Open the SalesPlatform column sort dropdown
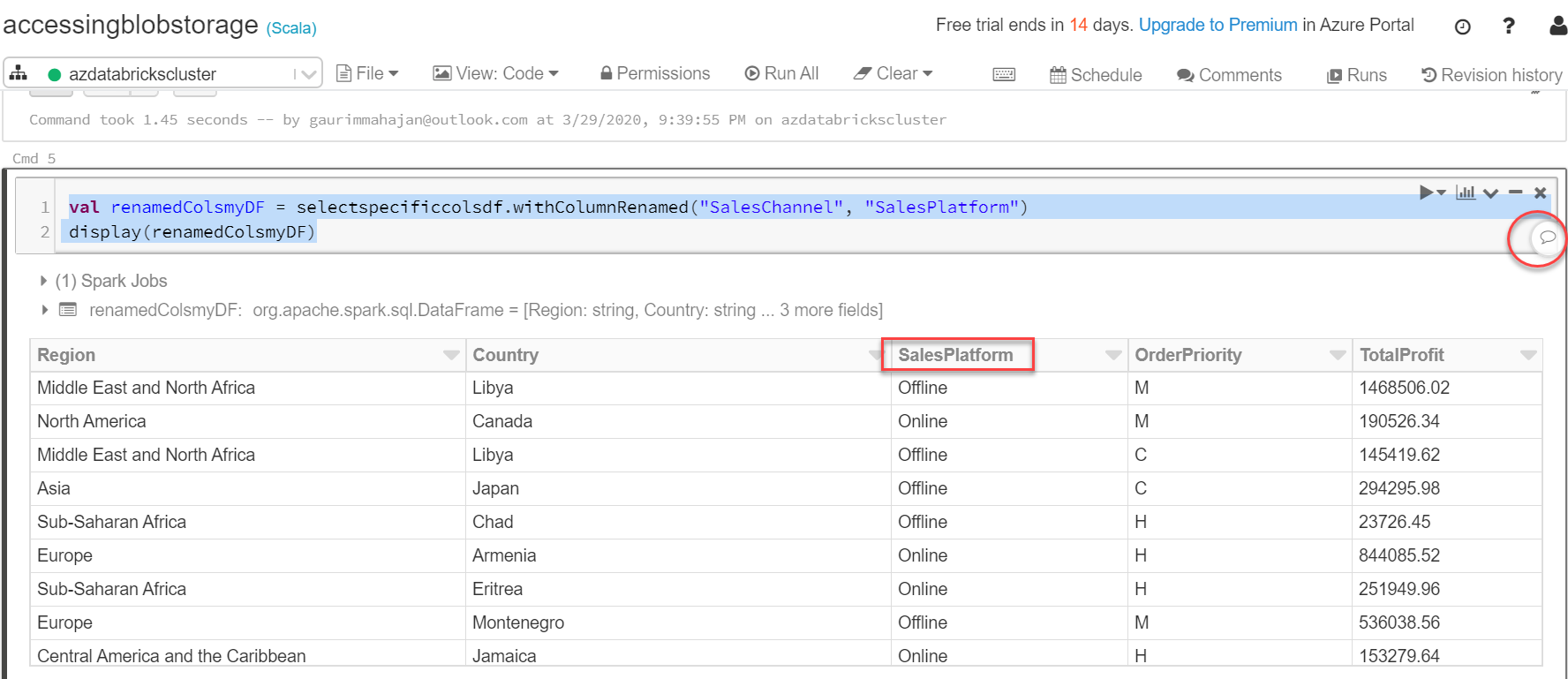This screenshot has height=679, width=1568. click(x=1112, y=355)
